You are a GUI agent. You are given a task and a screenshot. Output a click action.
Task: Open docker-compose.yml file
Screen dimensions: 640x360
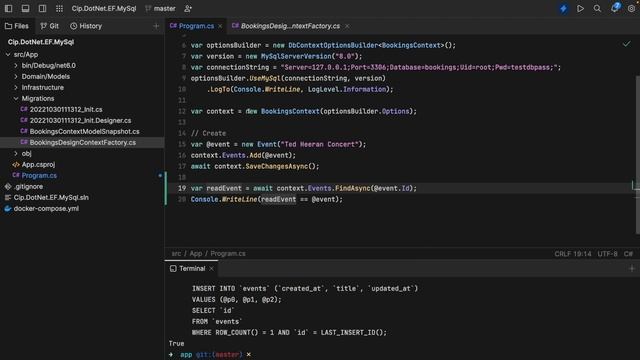(x=46, y=209)
